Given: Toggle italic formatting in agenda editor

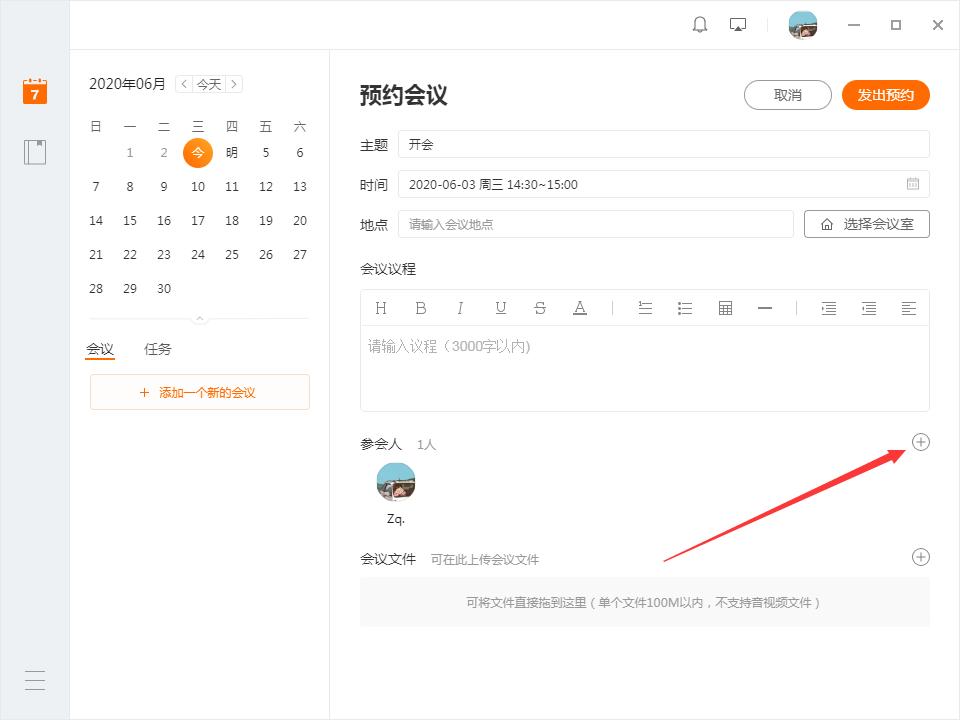Looking at the screenshot, I should click(x=460, y=308).
